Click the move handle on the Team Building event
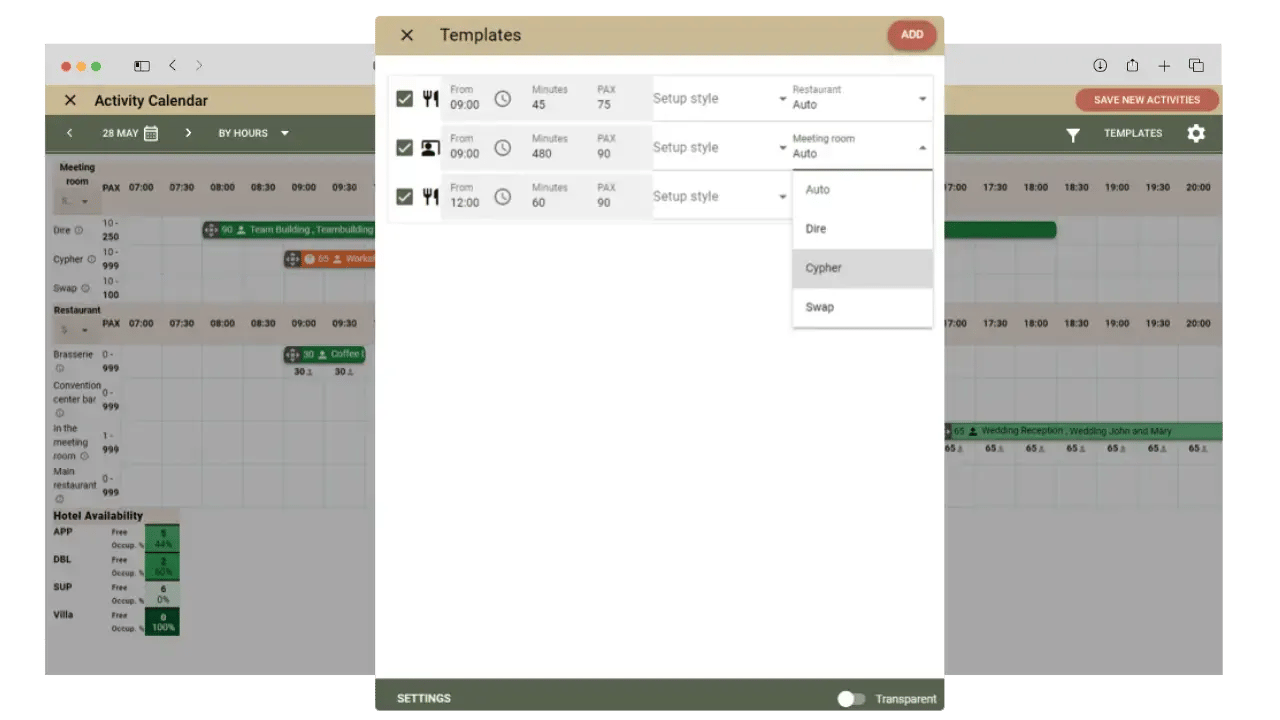Screen dimensions: 1280x720 pyautogui.click(x=210, y=230)
